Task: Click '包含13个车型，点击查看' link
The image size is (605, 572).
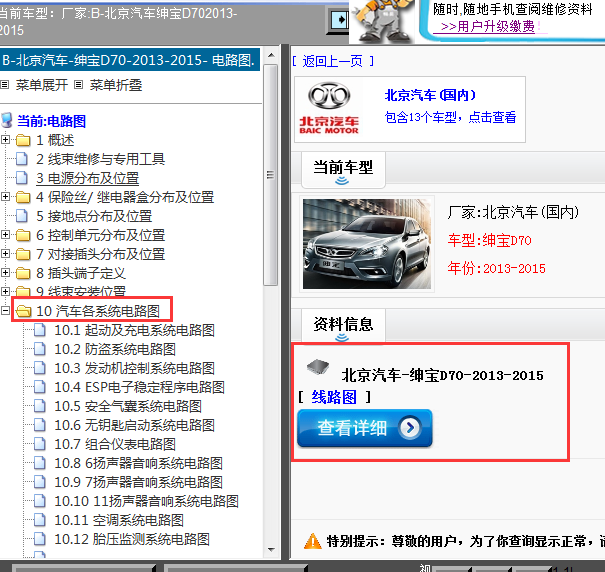Action: (450, 117)
